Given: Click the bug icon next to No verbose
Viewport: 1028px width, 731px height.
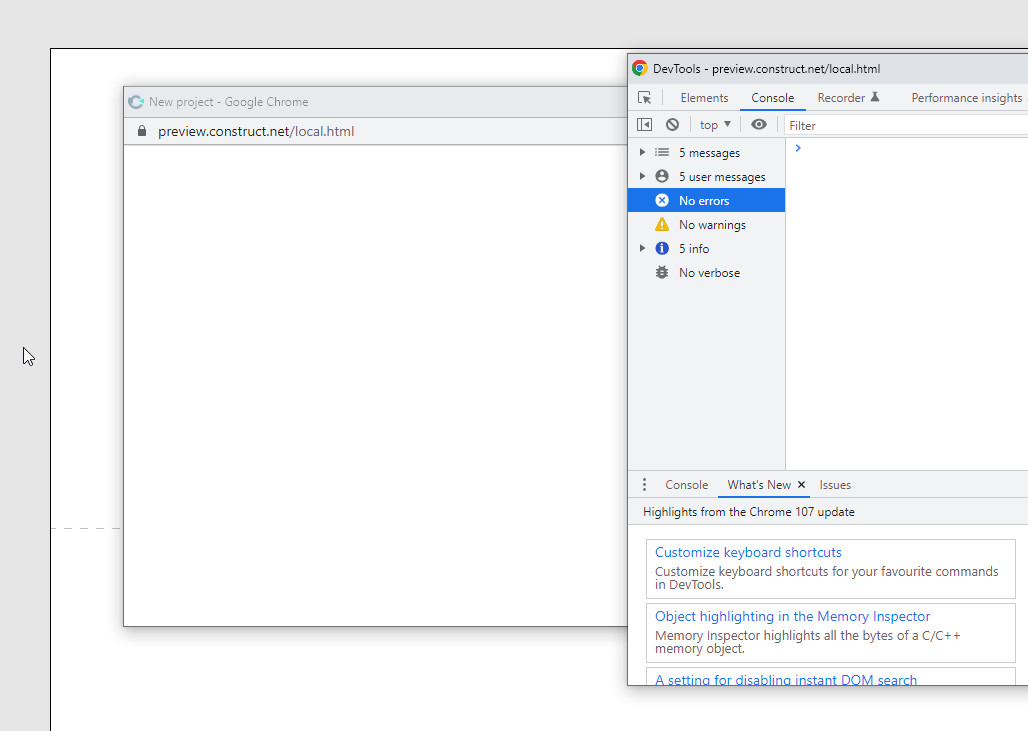Looking at the screenshot, I should [661, 272].
